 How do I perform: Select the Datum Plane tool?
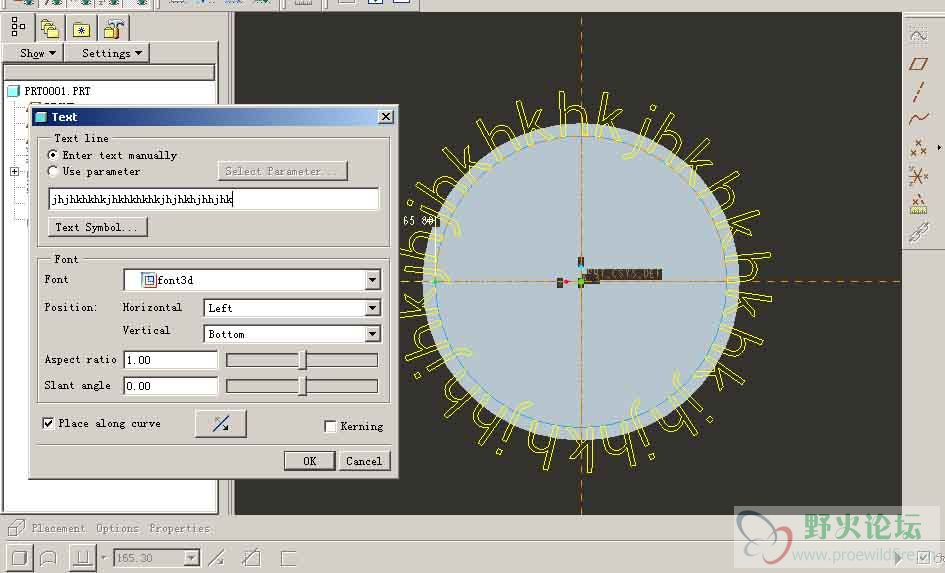(x=918, y=63)
